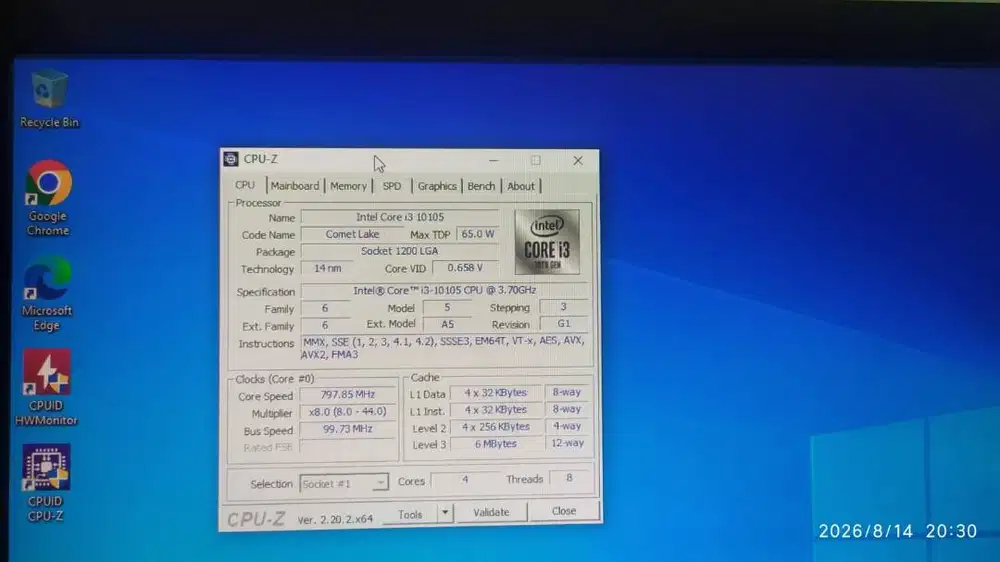Screen dimensions: 1000x562
Task: Click the Bus Speed 99.73 MHz value
Action: (x=348, y=429)
